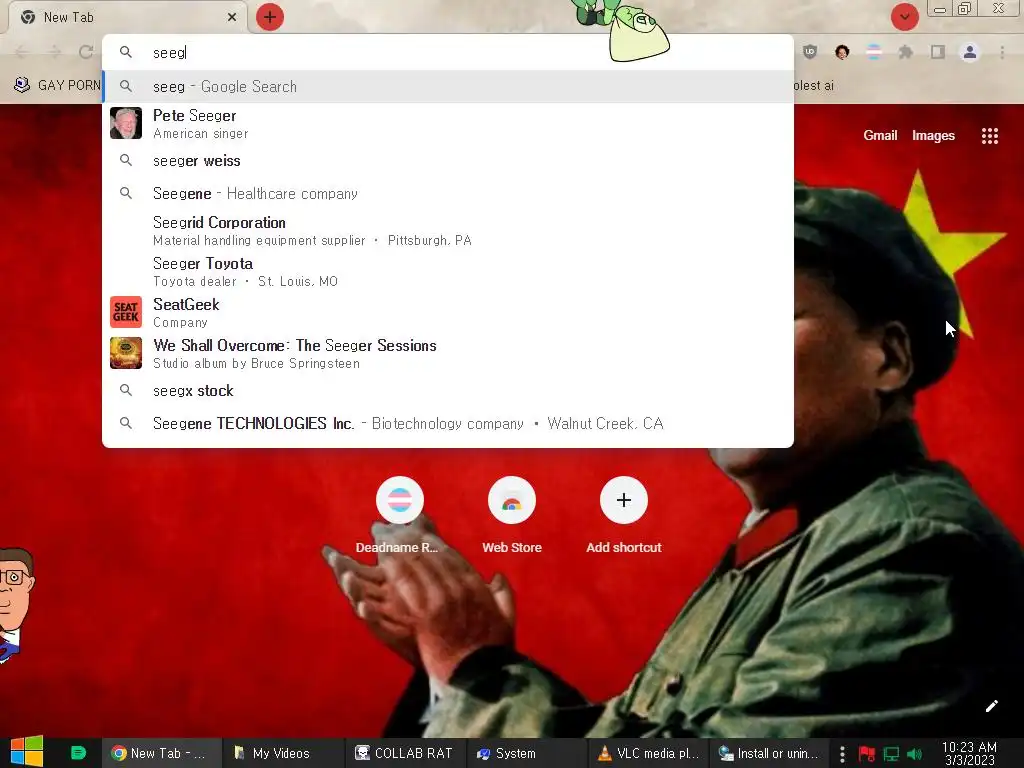Go back with the back arrow

22,52
